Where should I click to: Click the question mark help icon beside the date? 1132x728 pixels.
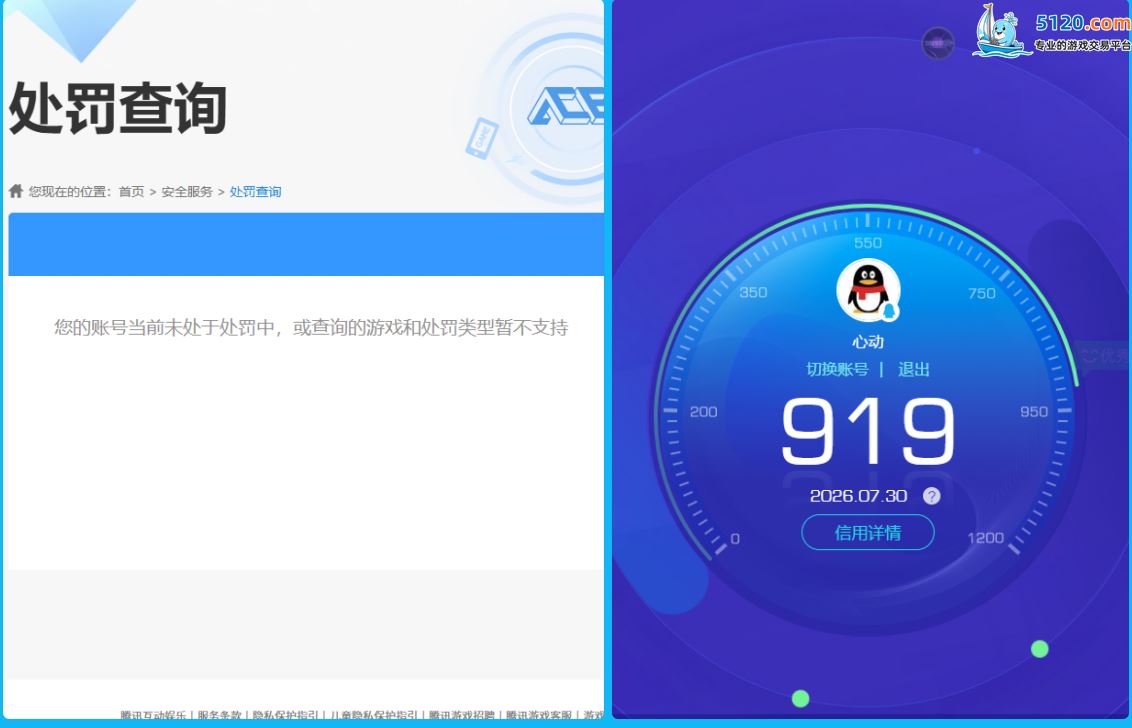pyautogui.click(x=931, y=496)
